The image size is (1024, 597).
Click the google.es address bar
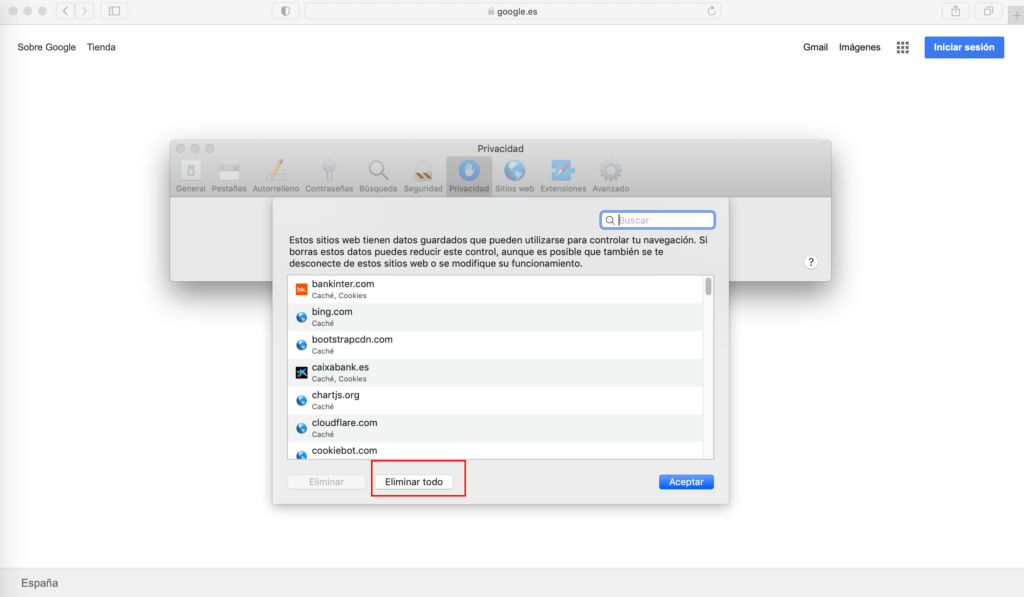tap(513, 11)
